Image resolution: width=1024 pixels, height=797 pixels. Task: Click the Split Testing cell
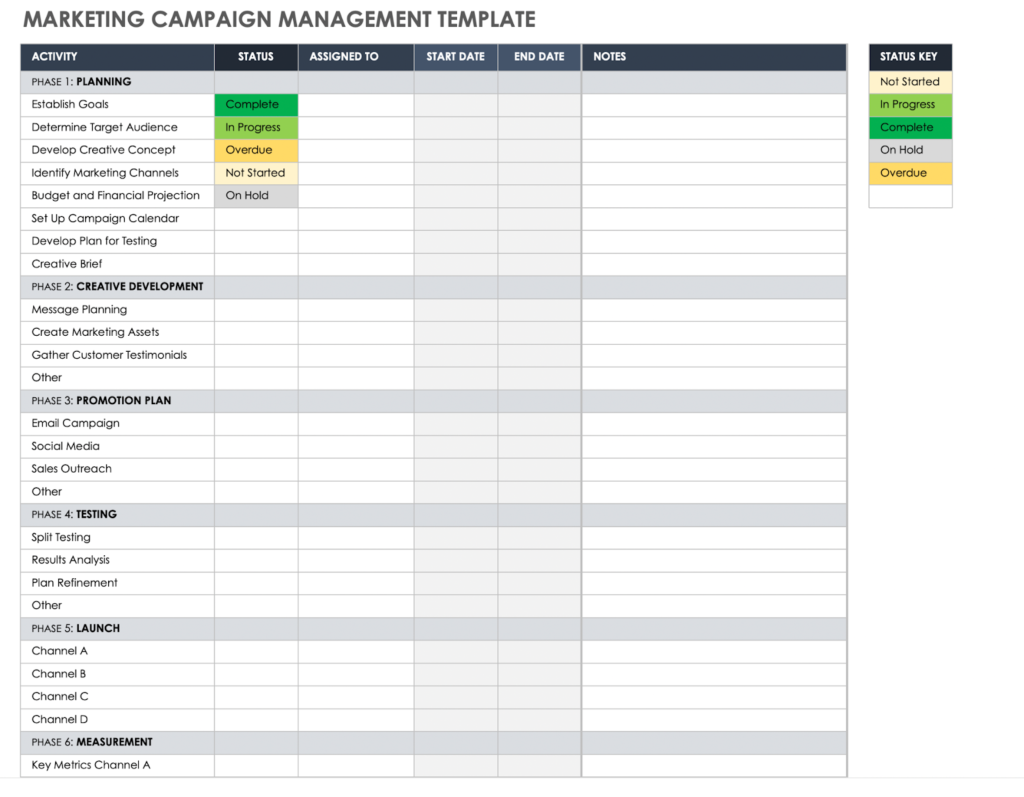pyautogui.click(x=118, y=538)
